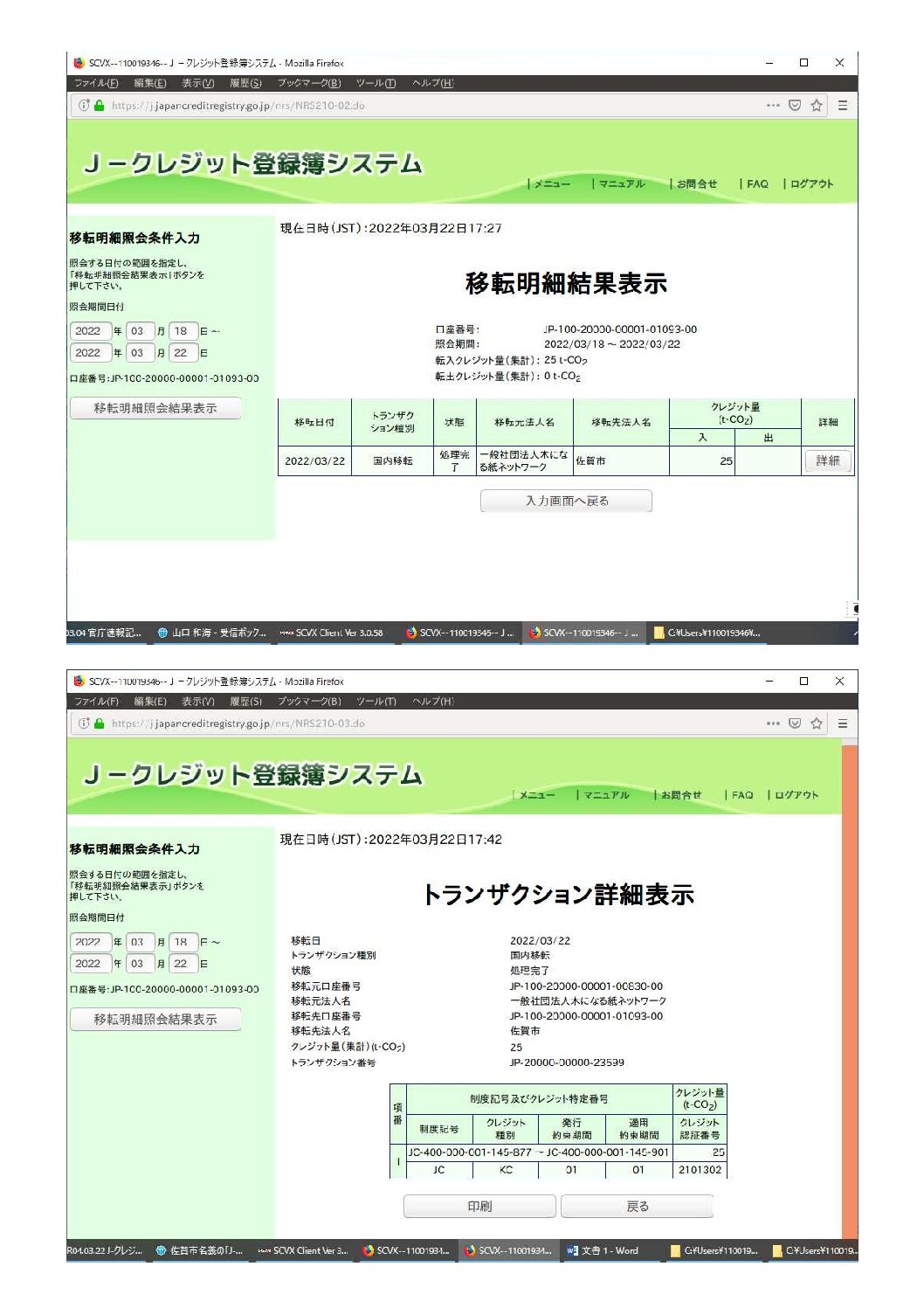Click site info icon in NRS210-03.do address bar
Screen dimensions: 924x1308
[85, 723]
